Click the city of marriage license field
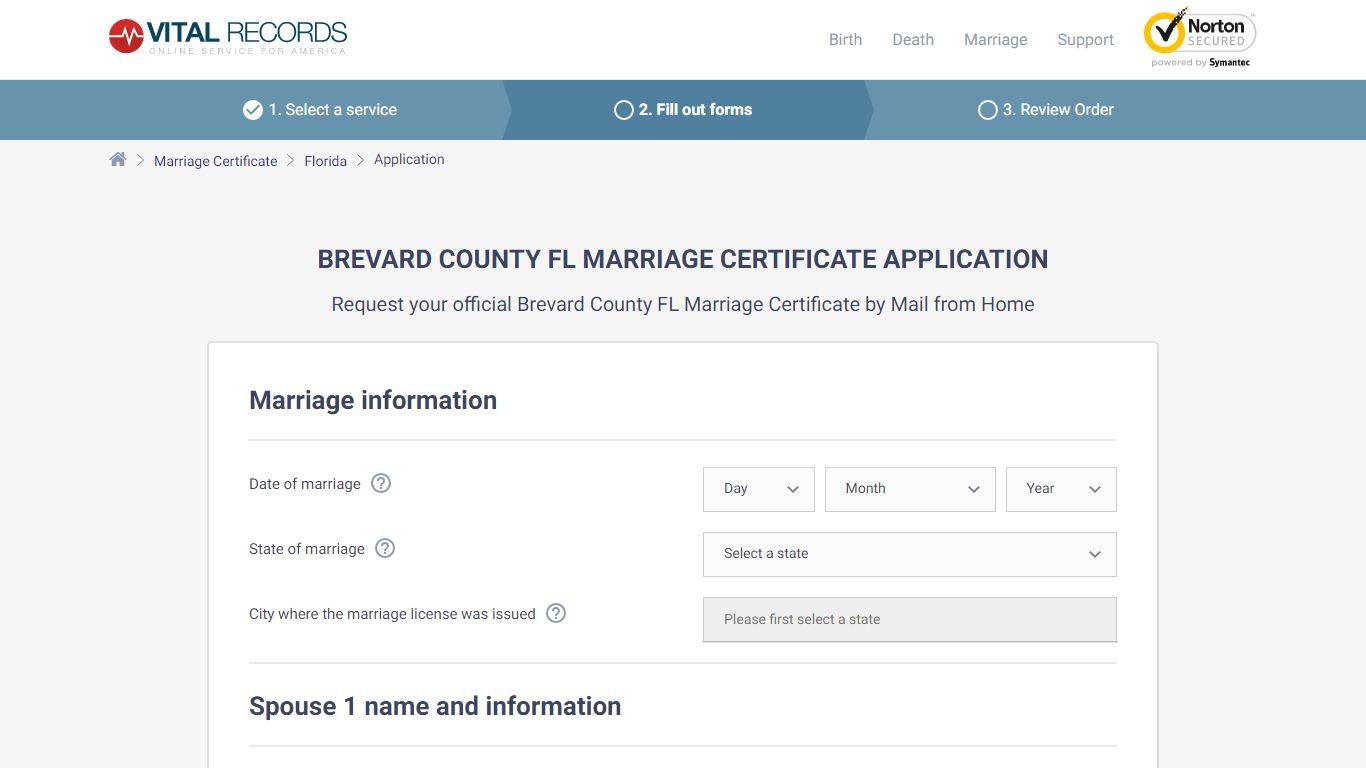Image resolution: width=1366 pixels, height=768 pixels. click(x=910, y=619)
